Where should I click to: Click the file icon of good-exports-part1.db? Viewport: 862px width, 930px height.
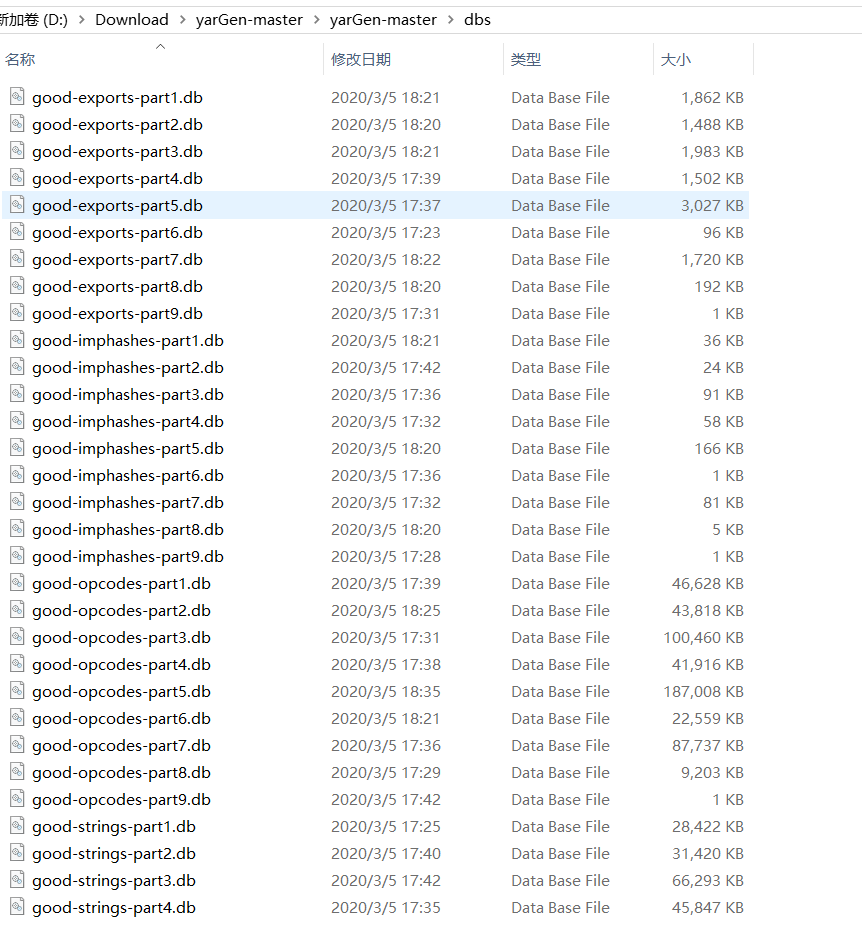17,97
